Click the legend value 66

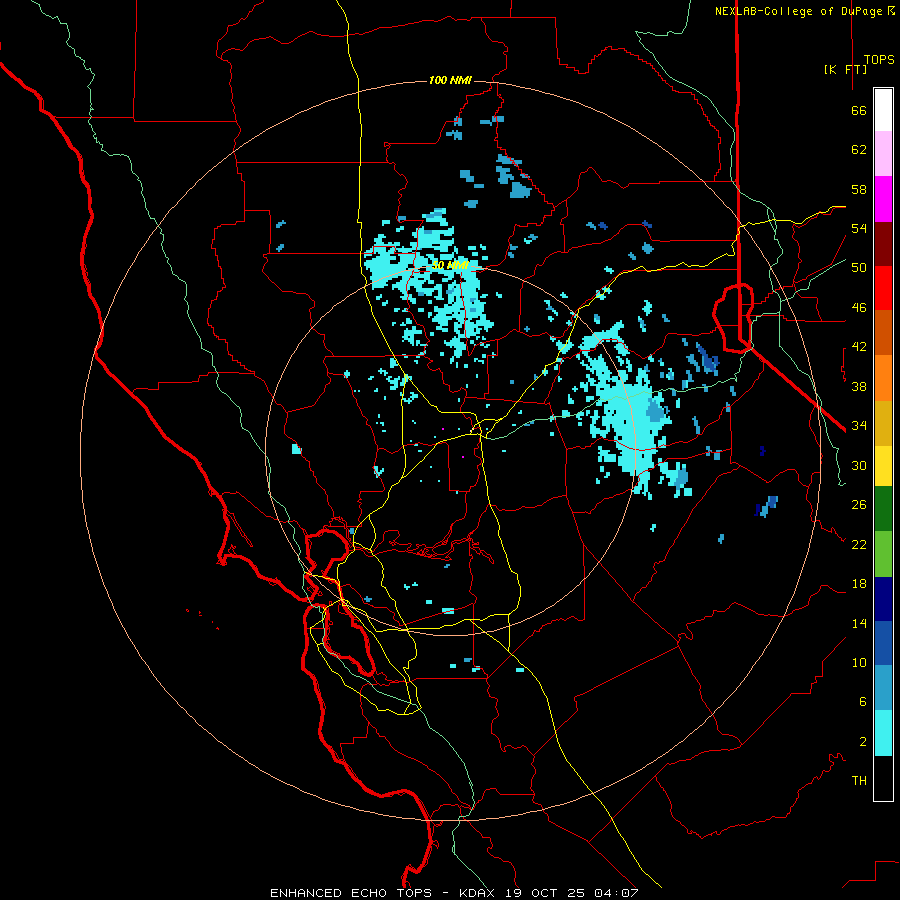(859, 111)
